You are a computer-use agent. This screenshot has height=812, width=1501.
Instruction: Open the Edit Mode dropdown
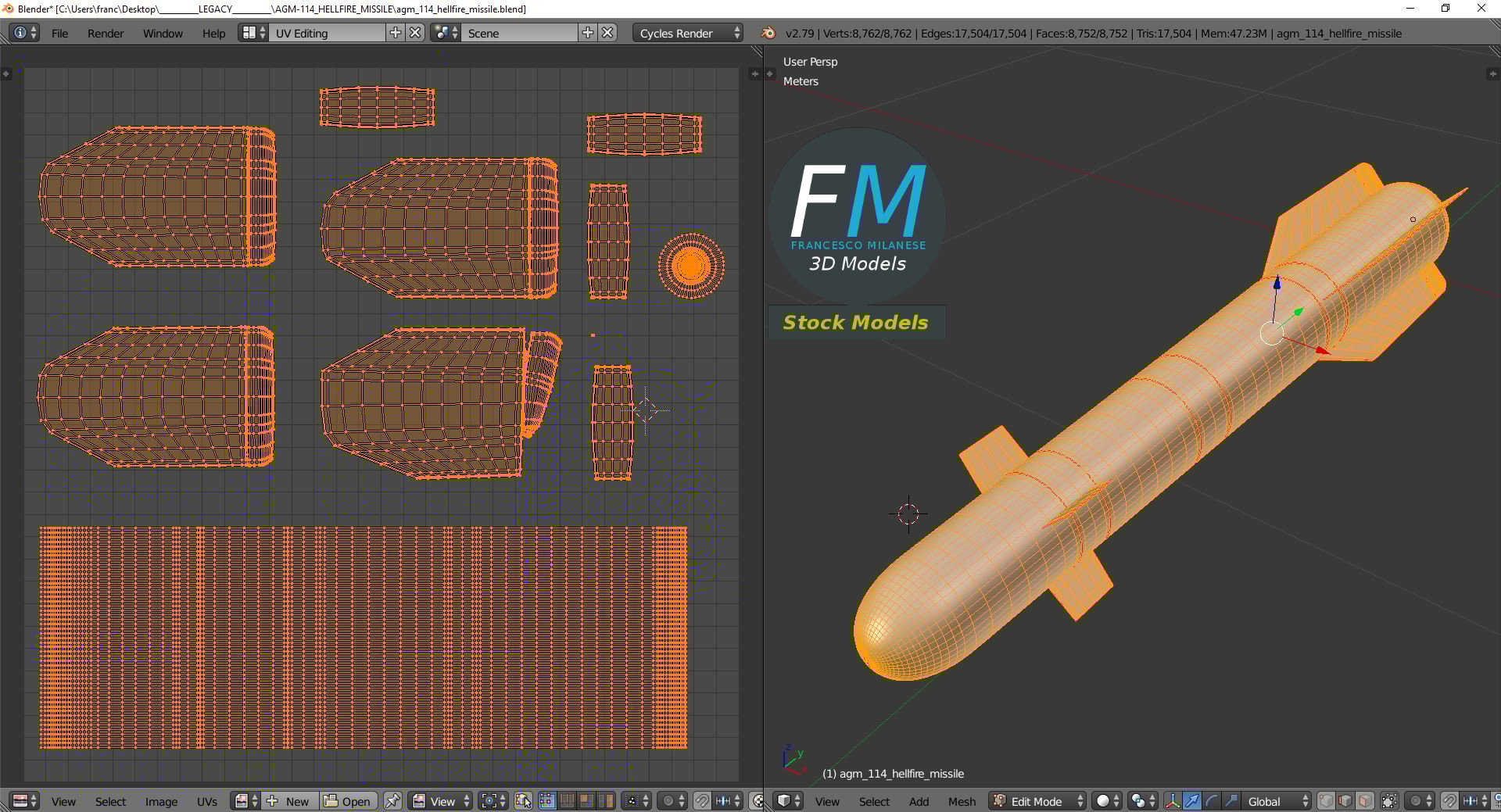point(1036,801)
